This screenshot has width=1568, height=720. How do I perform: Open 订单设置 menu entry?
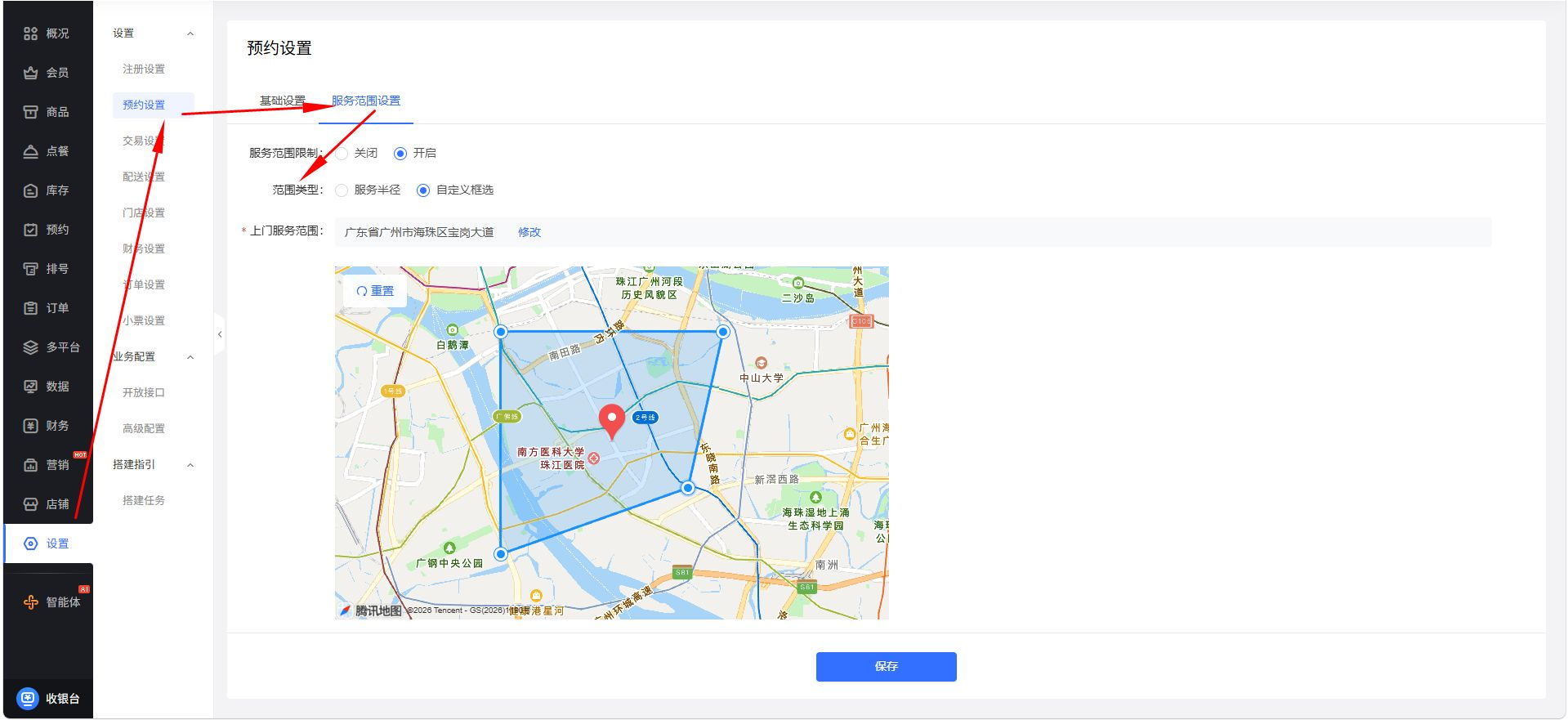pyautogui.click(x=144, y=285)
